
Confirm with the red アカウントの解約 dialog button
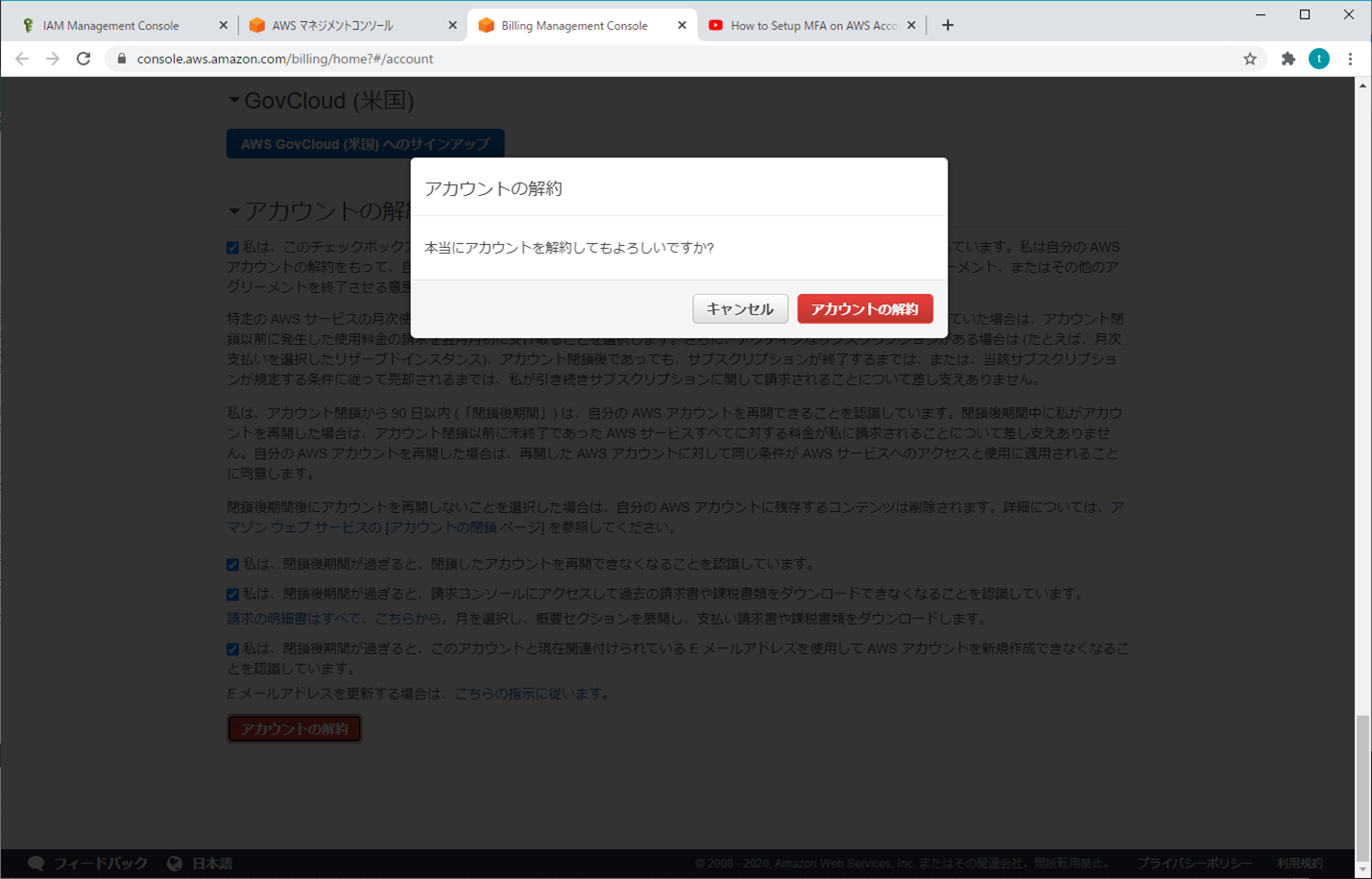click(864, 308)
